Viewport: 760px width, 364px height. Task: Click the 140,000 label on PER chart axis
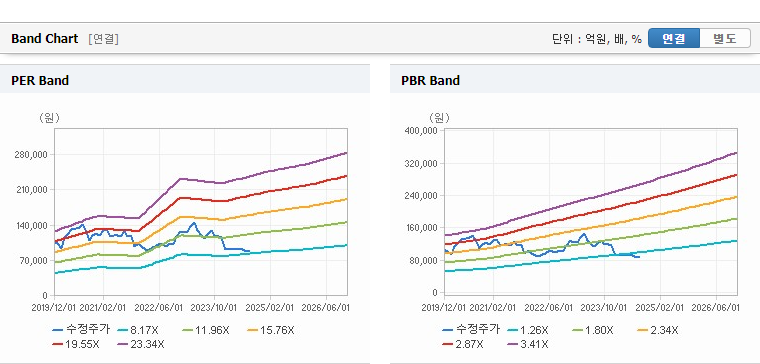[32, 225]
